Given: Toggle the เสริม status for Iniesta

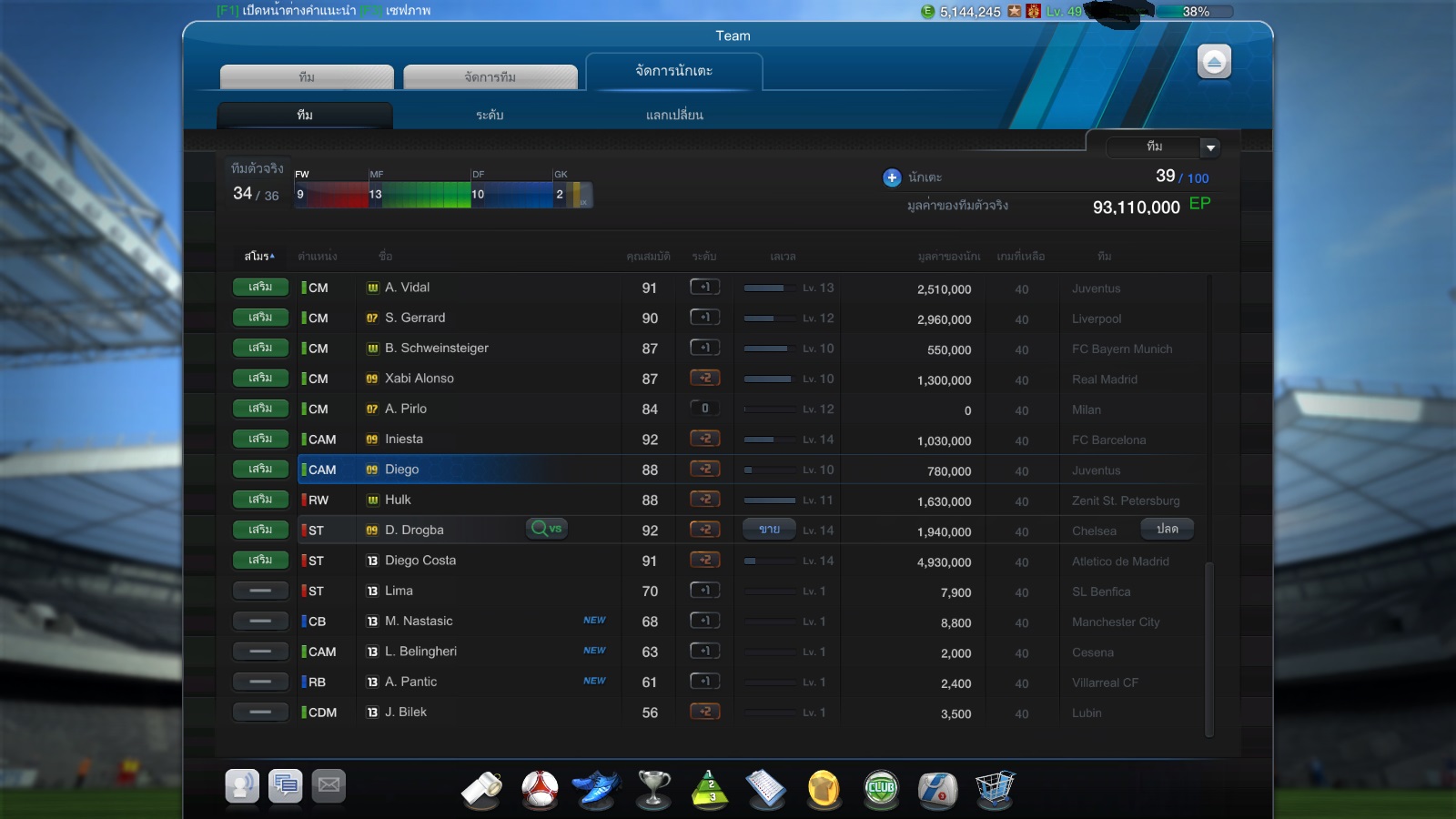Looking at the screenshot, I should 260,439.
